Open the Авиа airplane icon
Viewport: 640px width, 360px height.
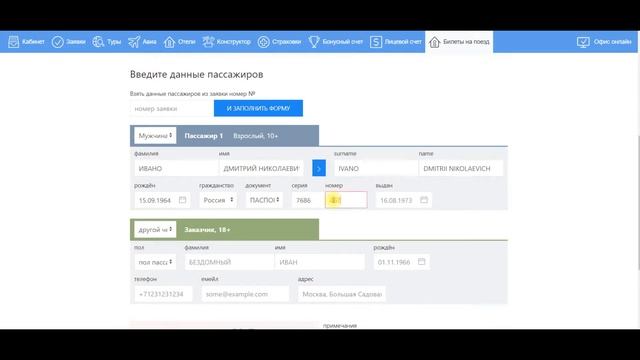click(134, 42)
